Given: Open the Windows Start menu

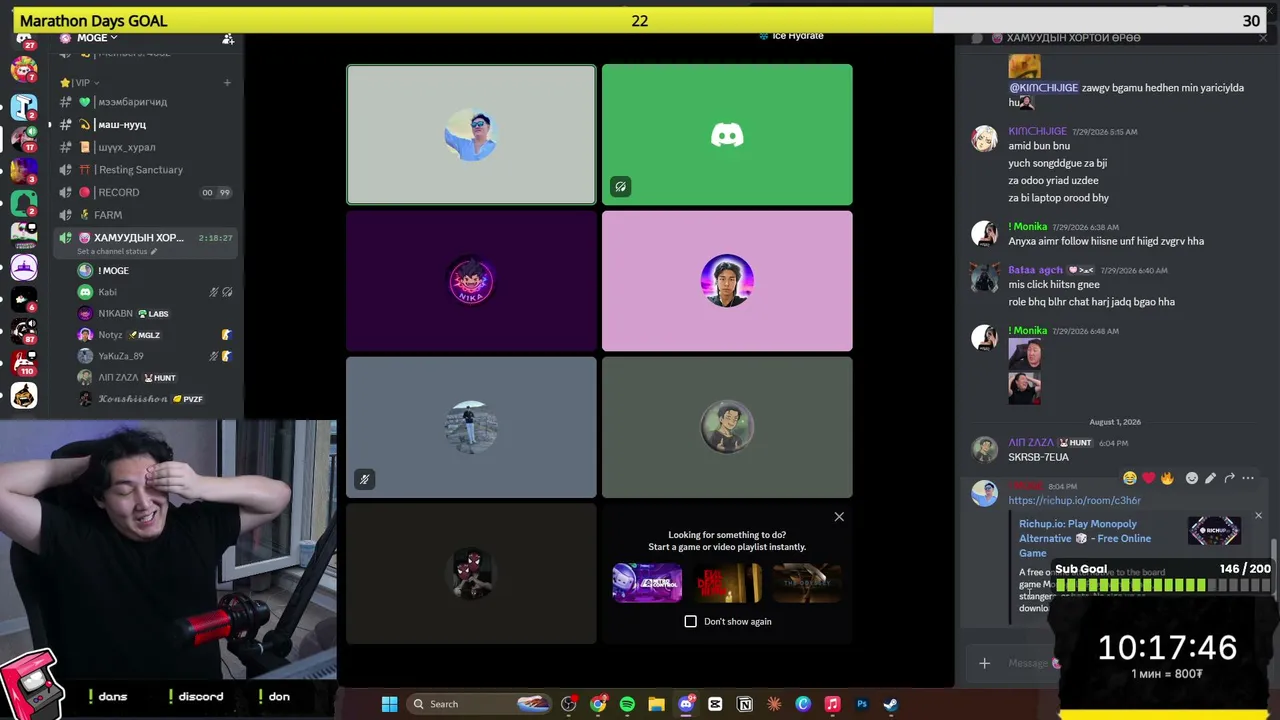Looking at the screenshot, I should tap(389, 704).
